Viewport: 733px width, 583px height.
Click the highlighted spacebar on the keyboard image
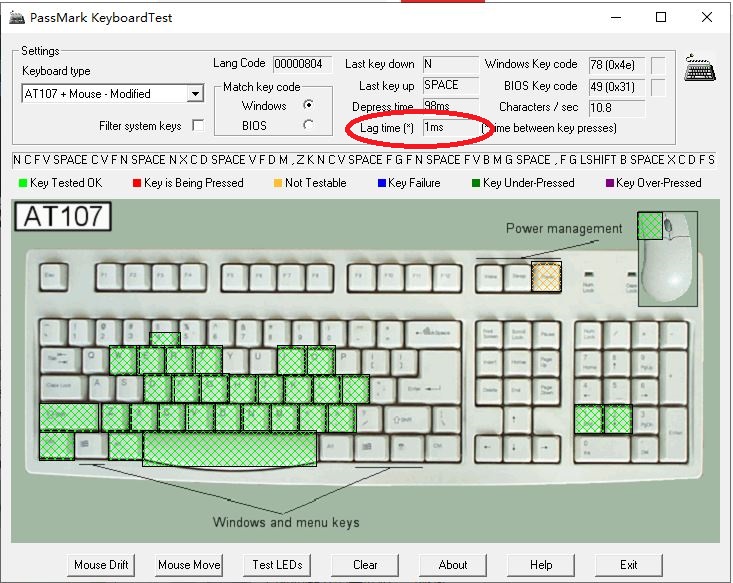point(230,449)
